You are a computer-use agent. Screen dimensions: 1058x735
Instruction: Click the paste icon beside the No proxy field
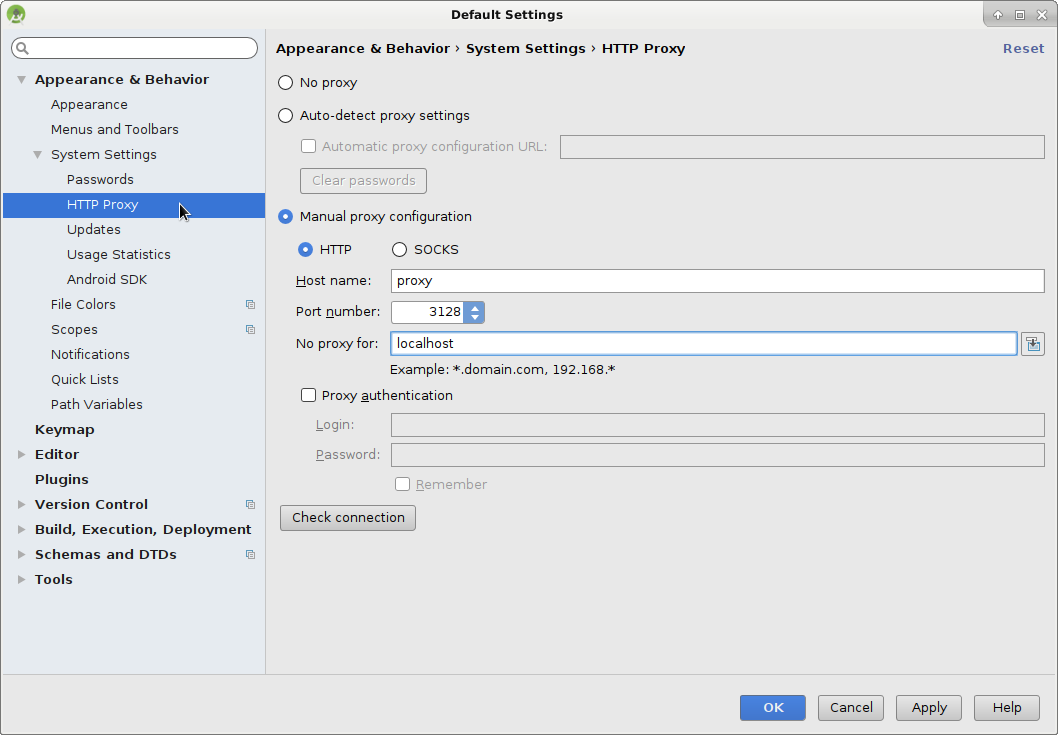tap(1033, 343)
